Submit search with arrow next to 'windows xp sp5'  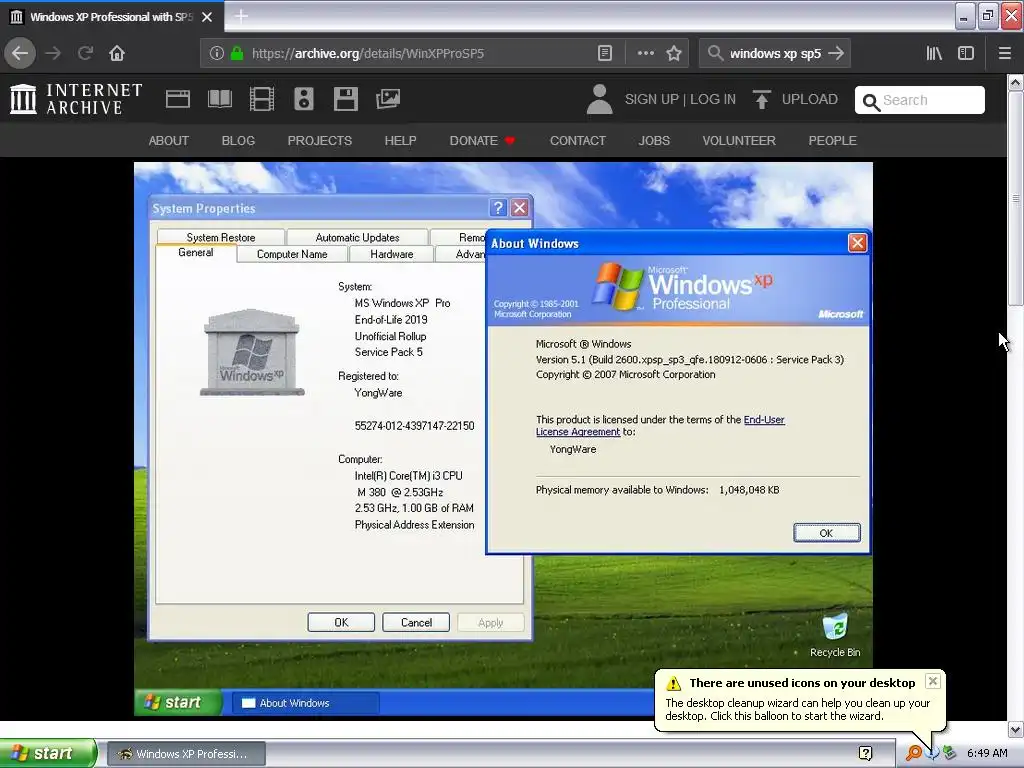click(836, 54)
